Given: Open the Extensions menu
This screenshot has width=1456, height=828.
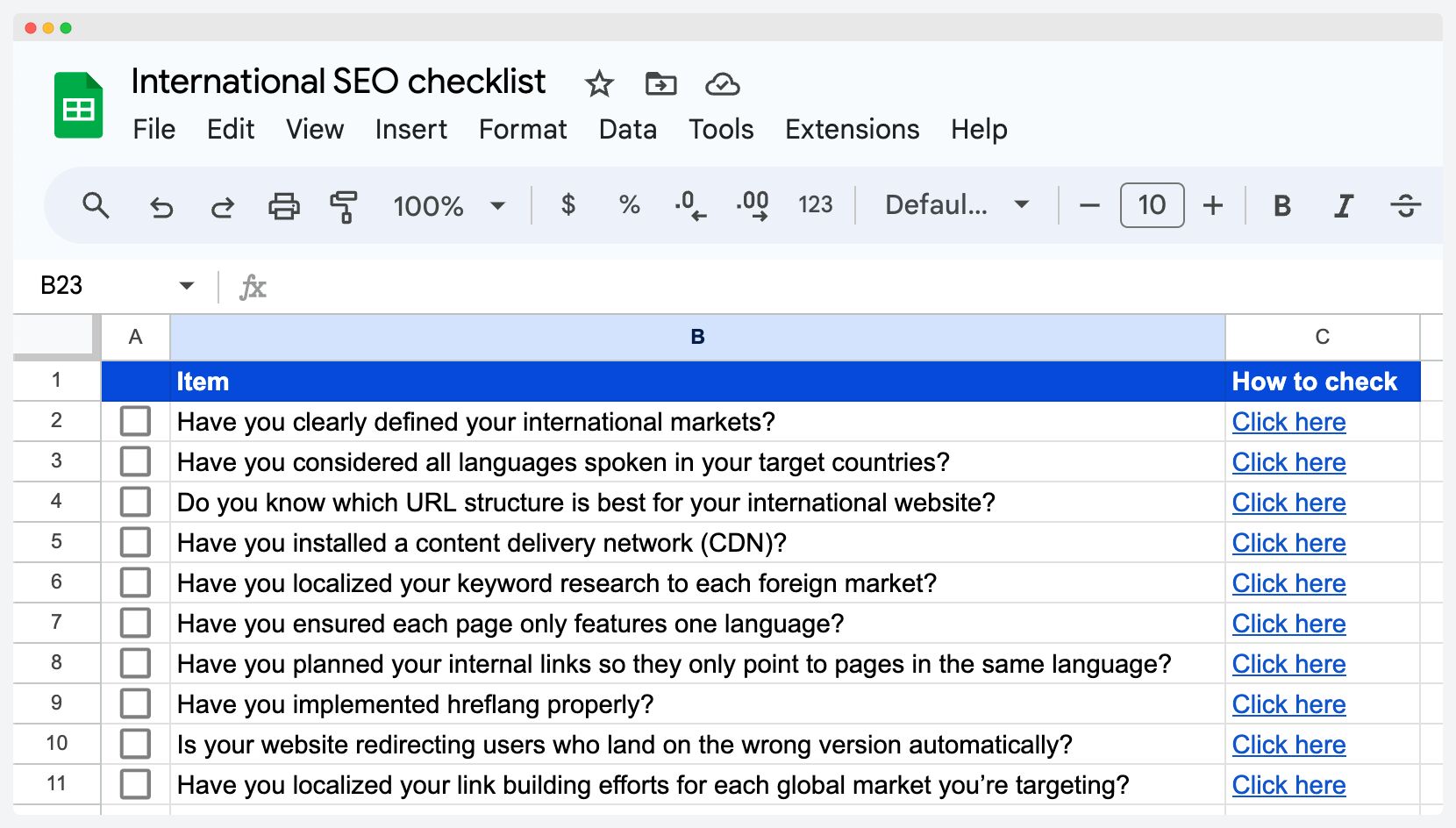Looking at the screenshot, I should pyautogui.click(x=851, y=129).
